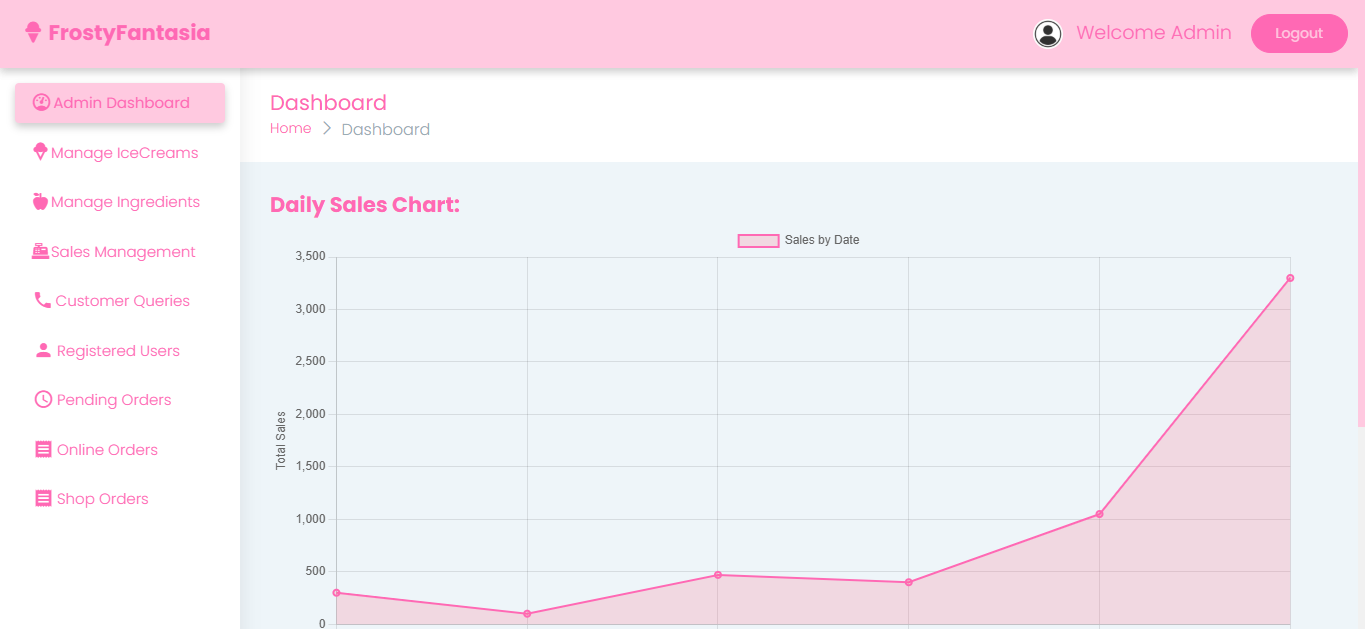
Task: Click the page vertical scrollbar thumb
Action: (1360, 250)
